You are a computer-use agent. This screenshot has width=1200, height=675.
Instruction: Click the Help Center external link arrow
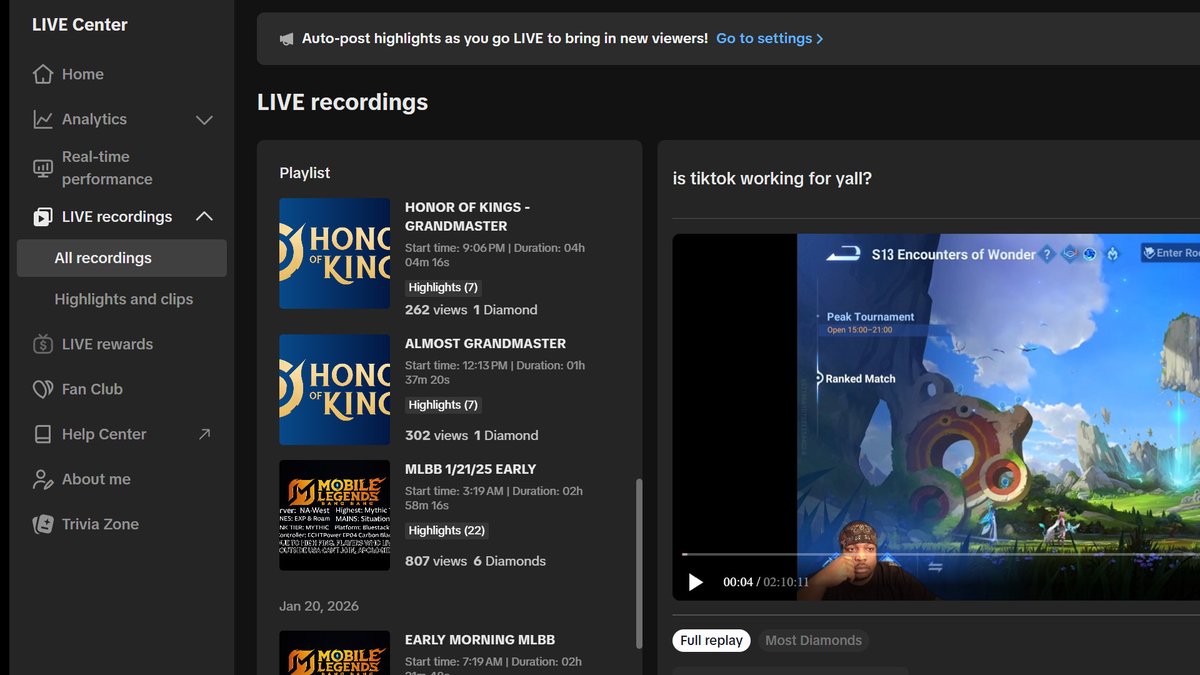pyautogui.click(x=204, y=434)
